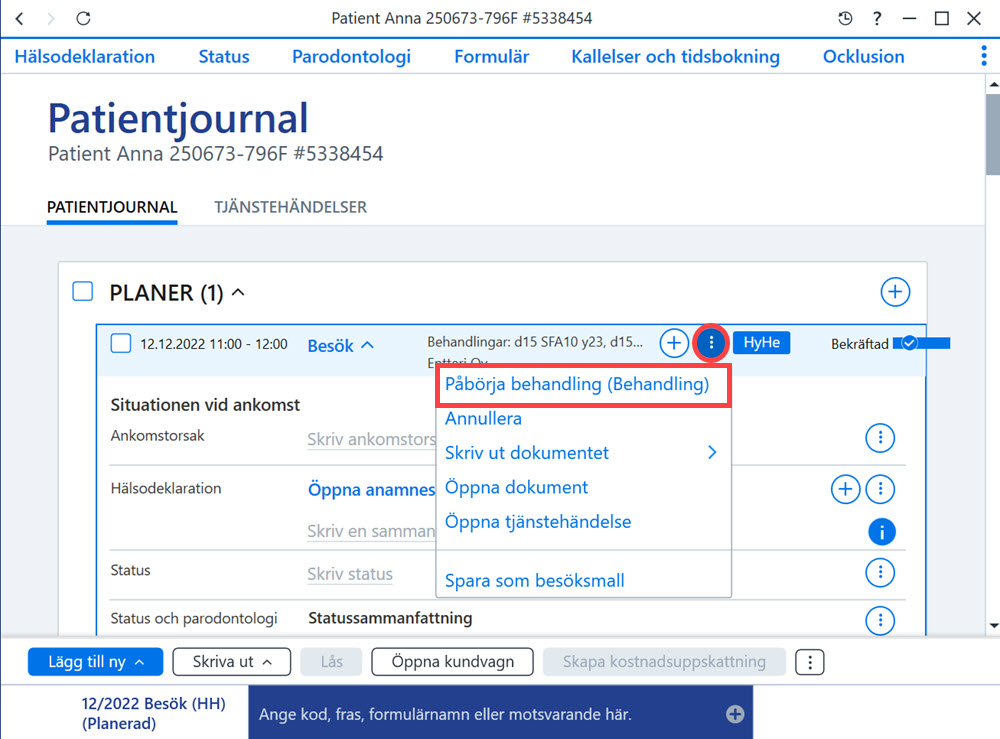
Task: Click the blue HyHe label button
Action: click(761, 343)
